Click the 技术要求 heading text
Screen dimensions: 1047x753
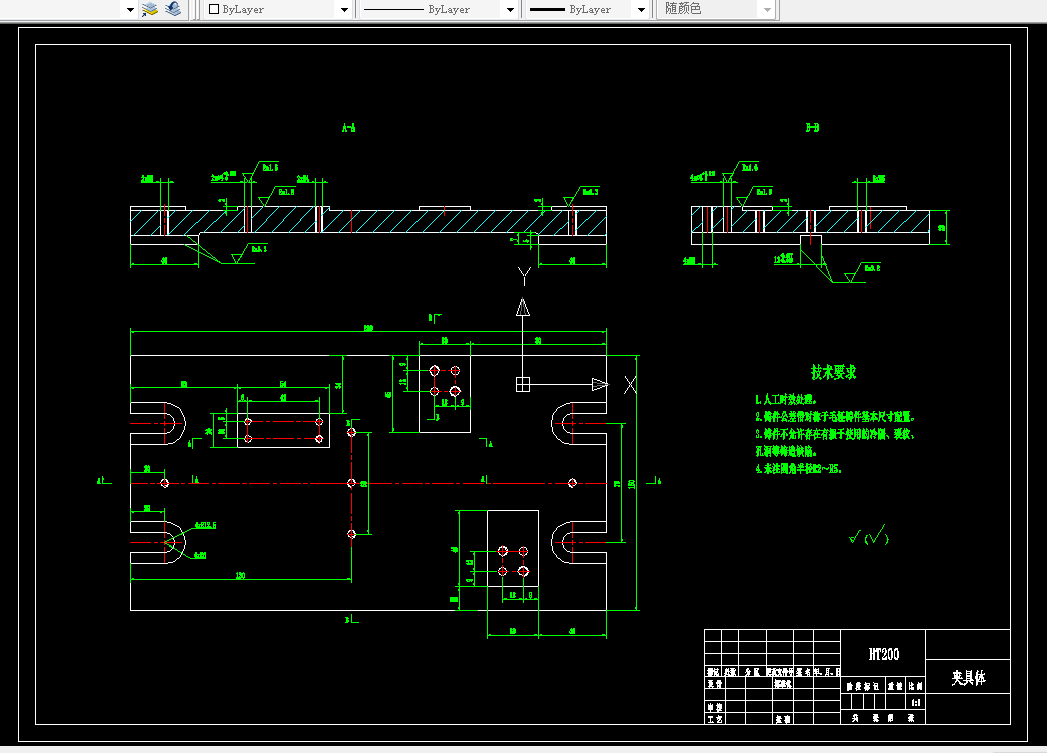(x=833, y=372)
